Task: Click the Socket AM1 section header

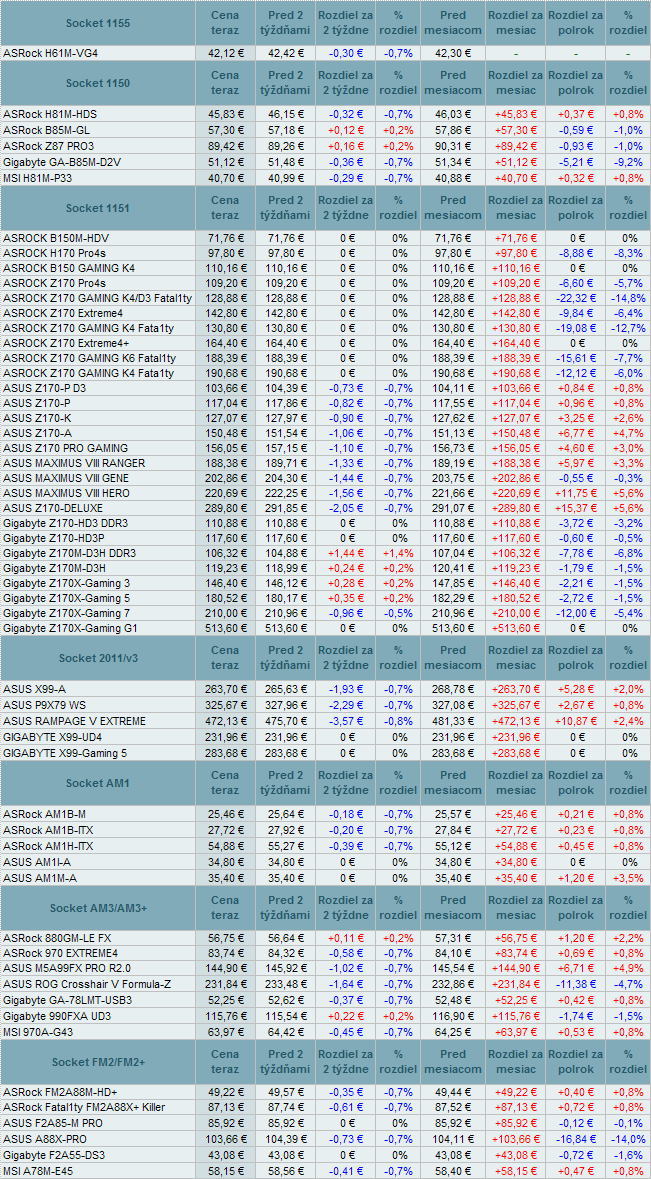Action: [98, 783]
